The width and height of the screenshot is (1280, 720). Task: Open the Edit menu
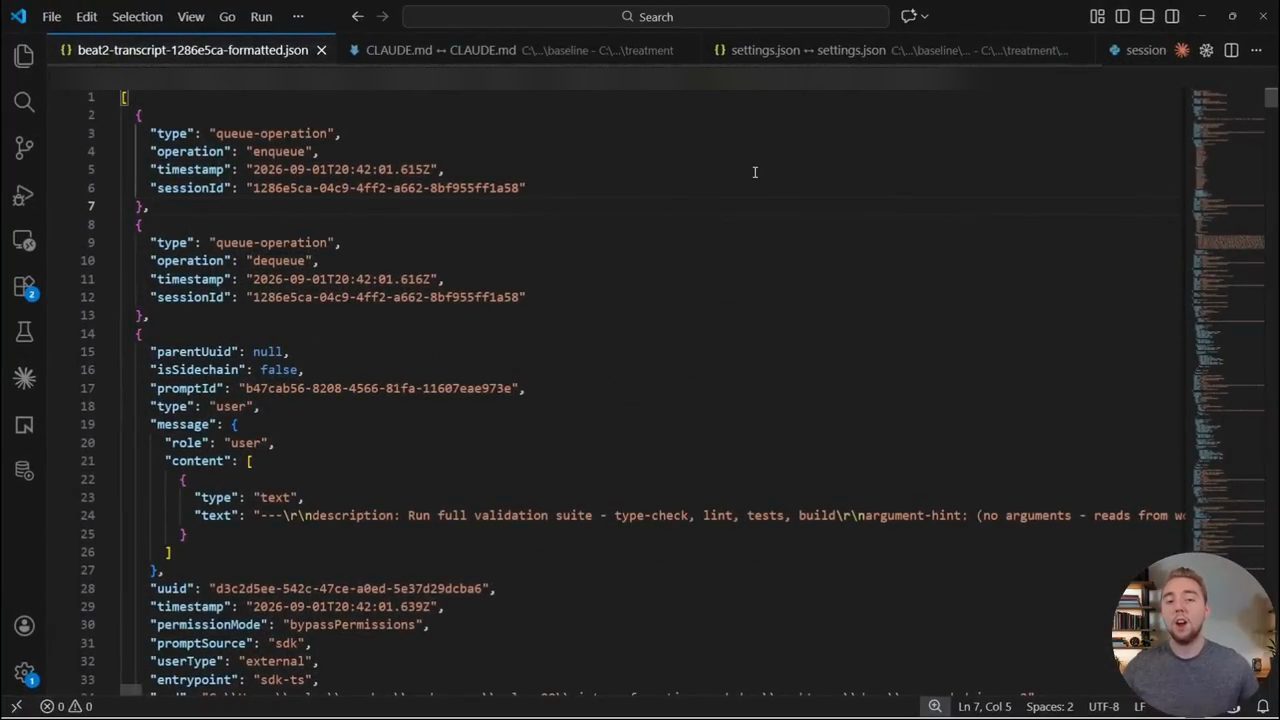coord(87,16)
